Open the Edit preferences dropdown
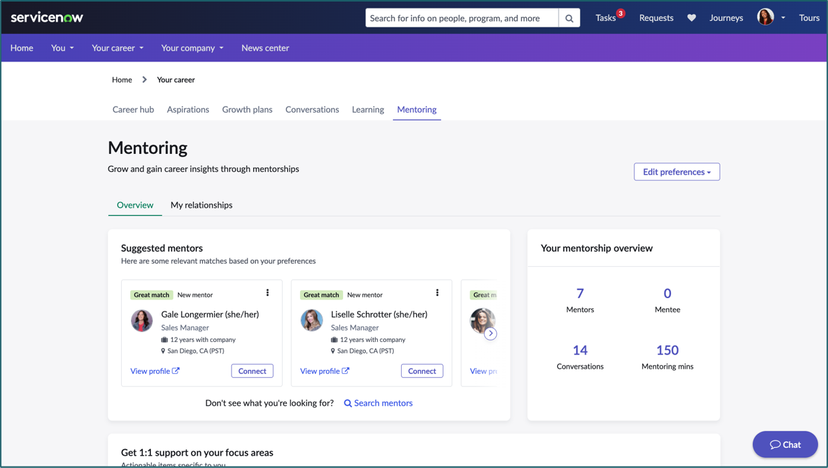This screenshot has height=468, width=828. coord(676,172)
